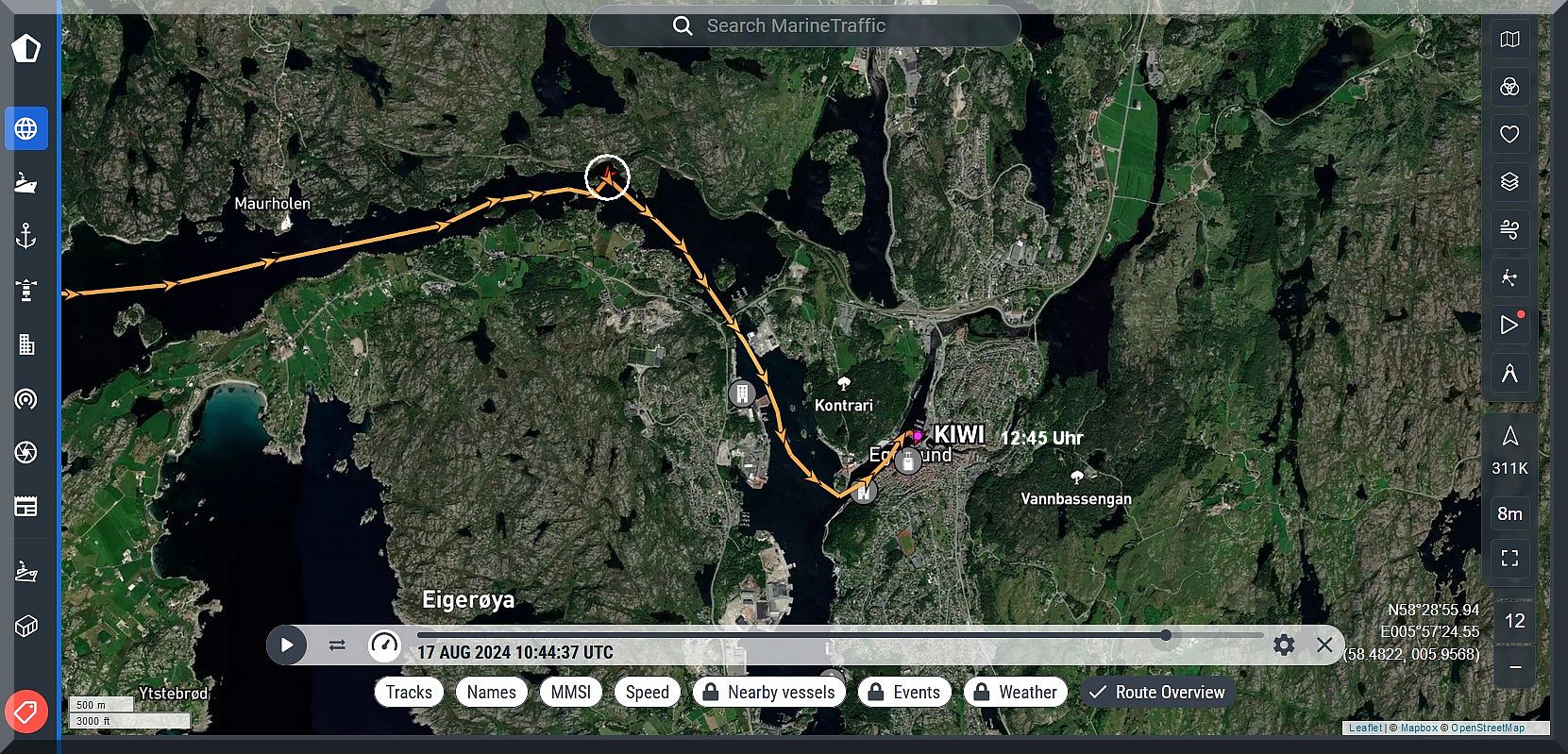This screenshot has height=754, width=1568.
Task: Click the locked Weather button
Action: point(1016,692)
